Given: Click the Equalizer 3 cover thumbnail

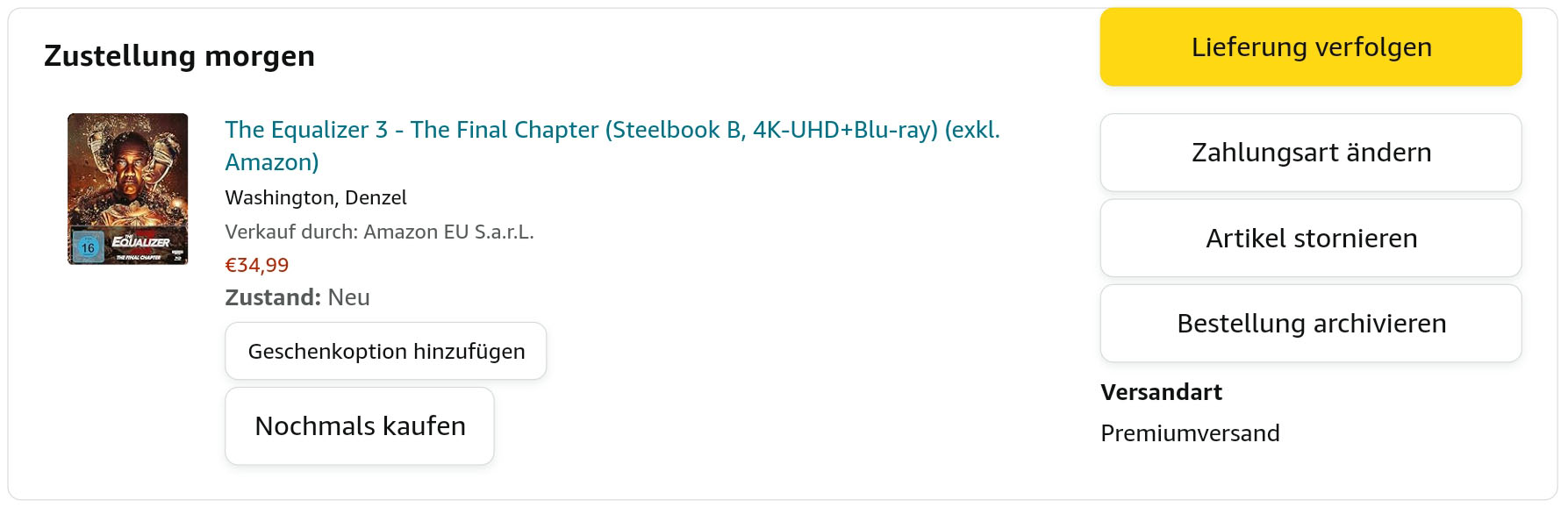Looking at the screenshot, I should coord(128,189).
